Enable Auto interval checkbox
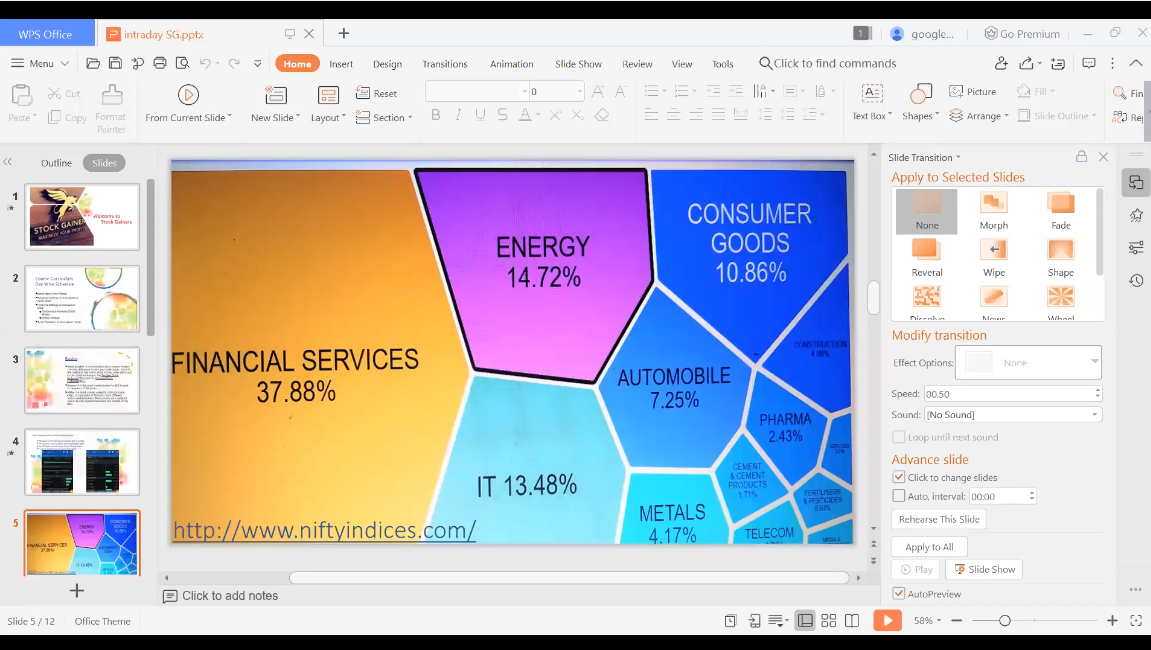The image size is (1151, 650). pos(899,496)
